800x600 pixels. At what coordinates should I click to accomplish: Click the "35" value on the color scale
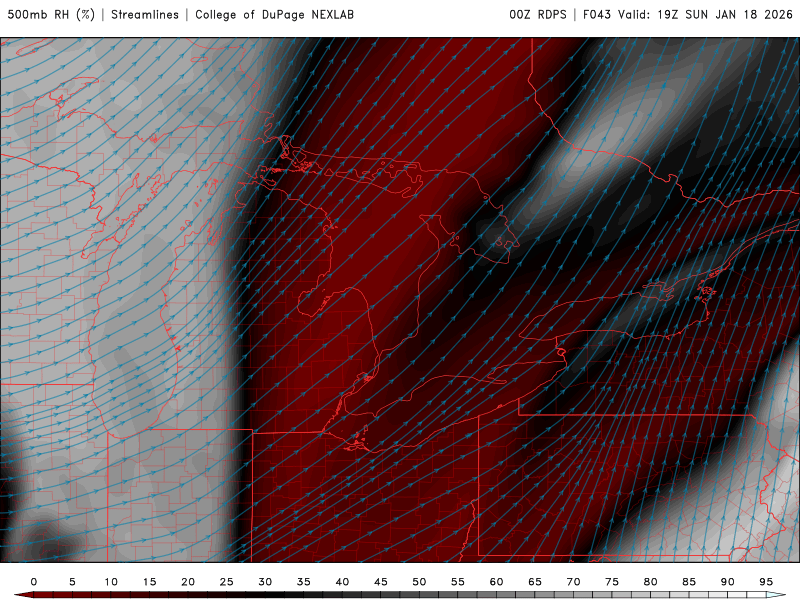click(304, 582)
